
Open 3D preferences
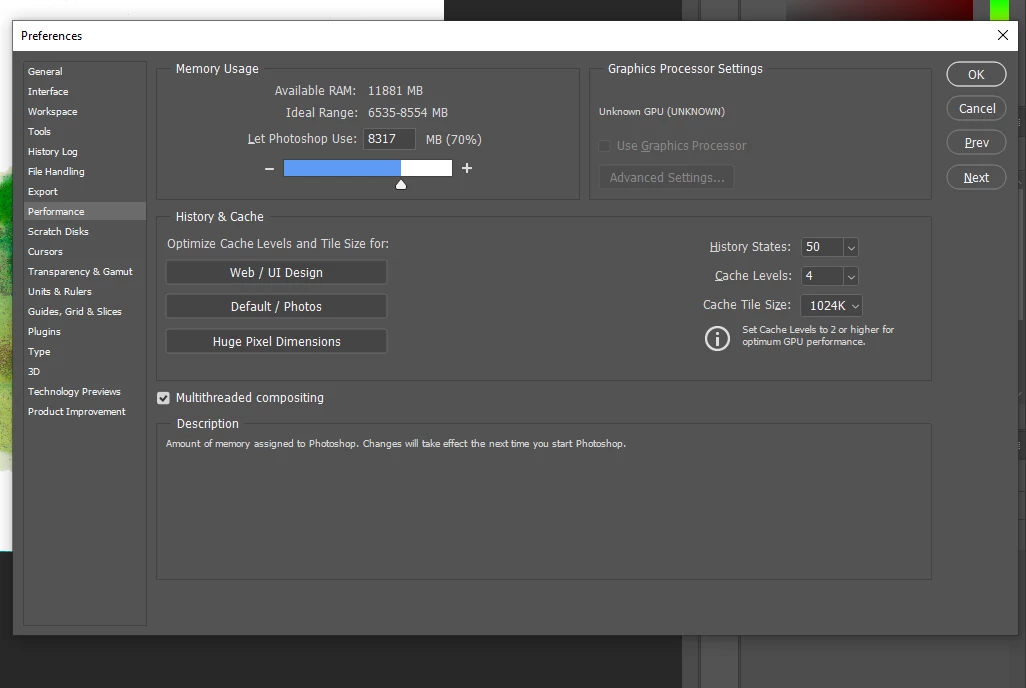pos(84,371)
